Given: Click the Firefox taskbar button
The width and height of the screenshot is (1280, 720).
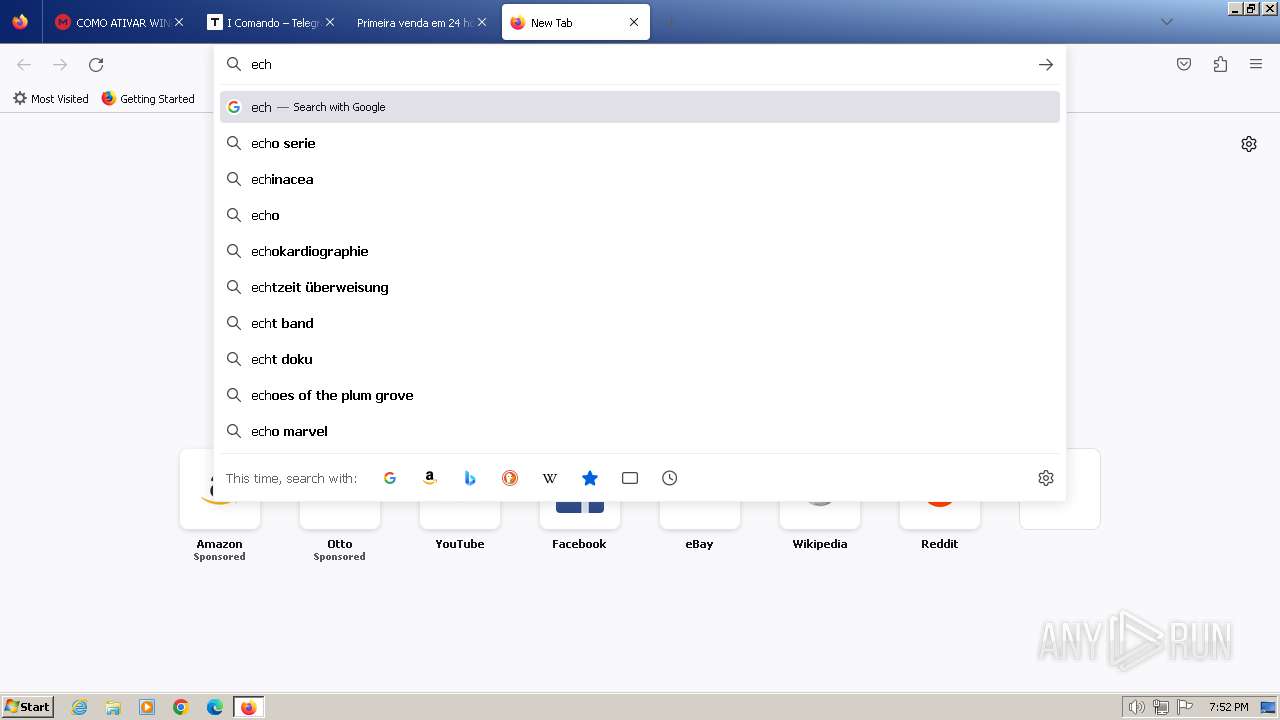Looking at the screenshot, I should 249,707.
